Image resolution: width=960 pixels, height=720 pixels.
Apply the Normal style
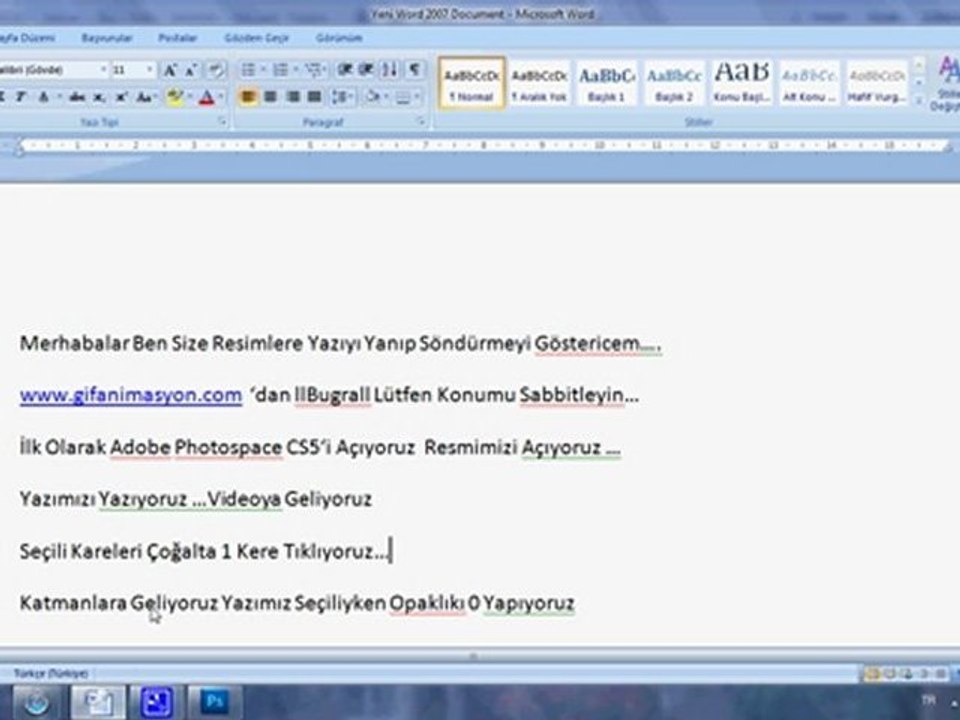471,83
